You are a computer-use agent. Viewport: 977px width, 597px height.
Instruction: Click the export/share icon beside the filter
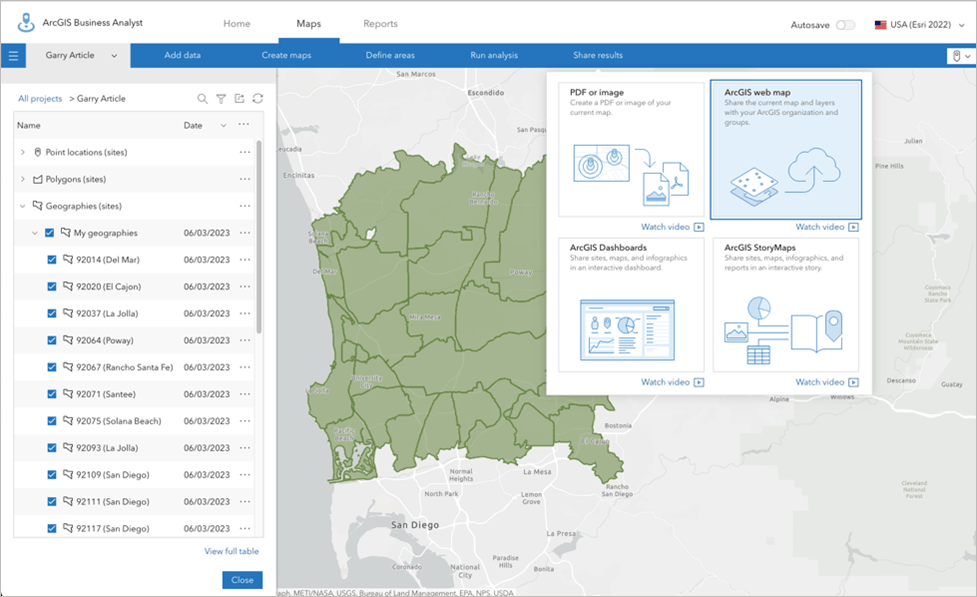(x=239, y=98)
